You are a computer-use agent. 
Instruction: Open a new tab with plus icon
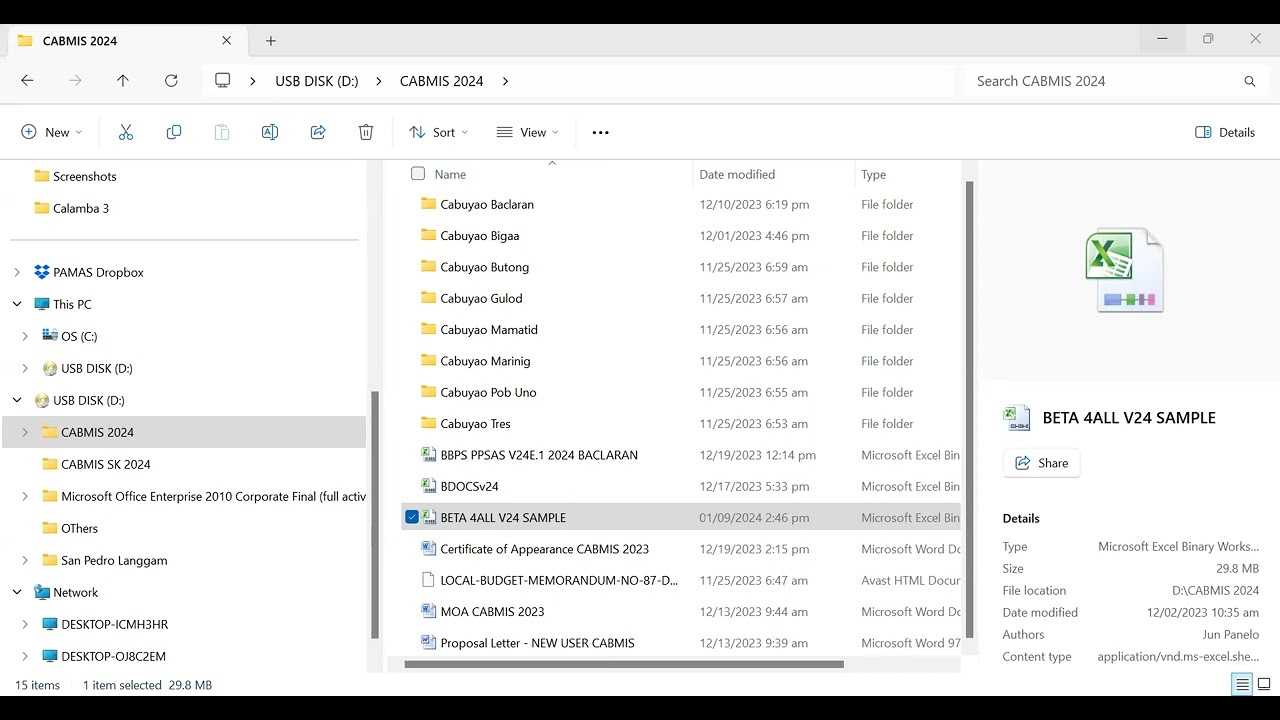tap(271, 41)
